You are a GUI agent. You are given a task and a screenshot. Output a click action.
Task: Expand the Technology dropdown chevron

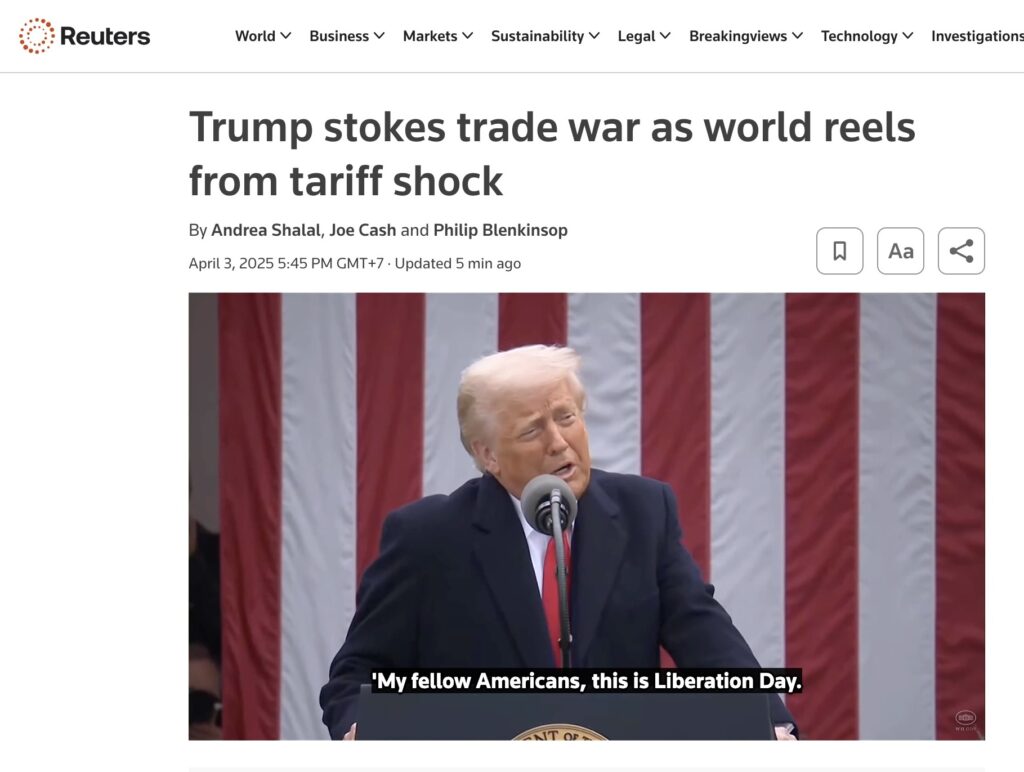click(908, 36)
